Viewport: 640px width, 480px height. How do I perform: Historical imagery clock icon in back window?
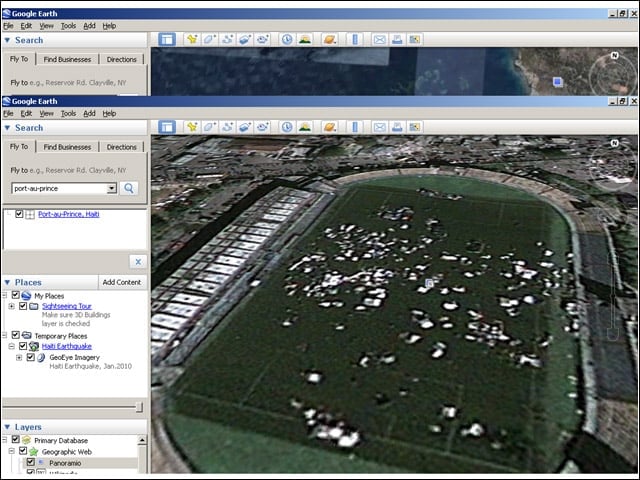(x=287, y=40)
